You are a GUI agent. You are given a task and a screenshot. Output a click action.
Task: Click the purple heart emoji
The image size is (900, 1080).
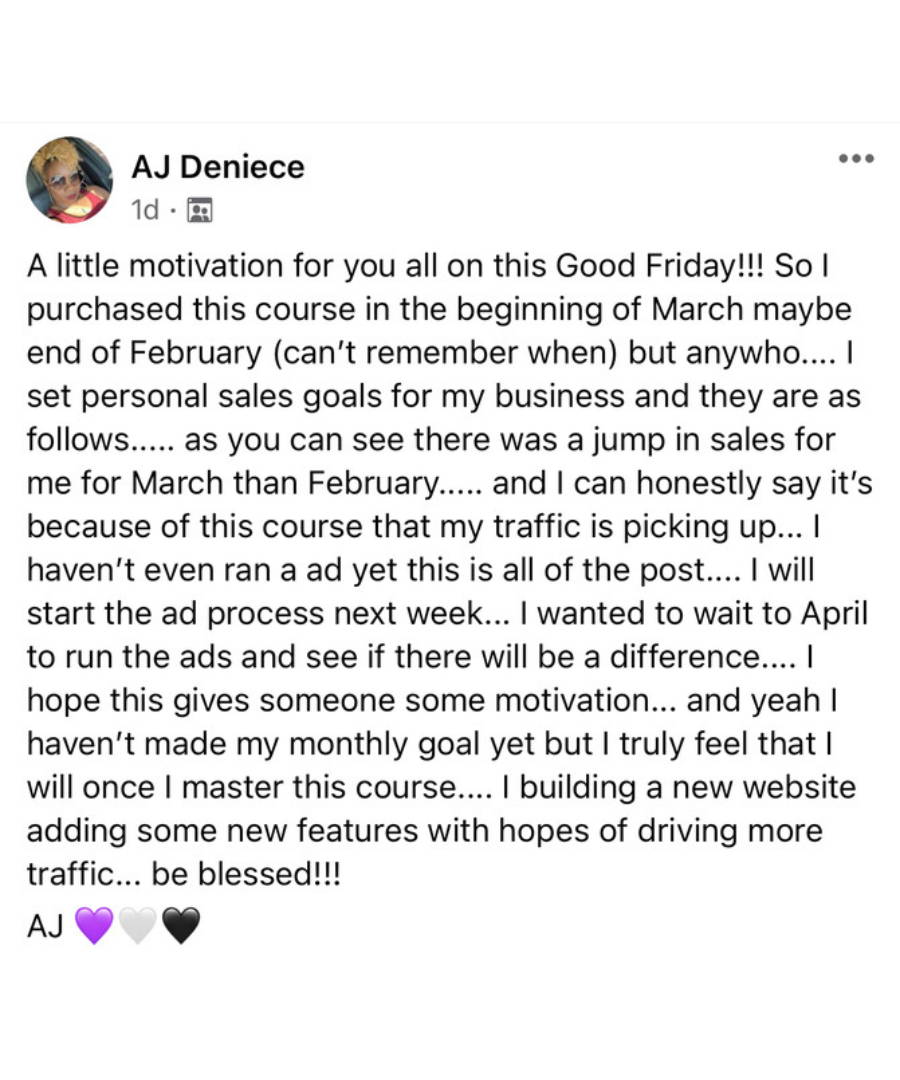click(x=94, y=925)
